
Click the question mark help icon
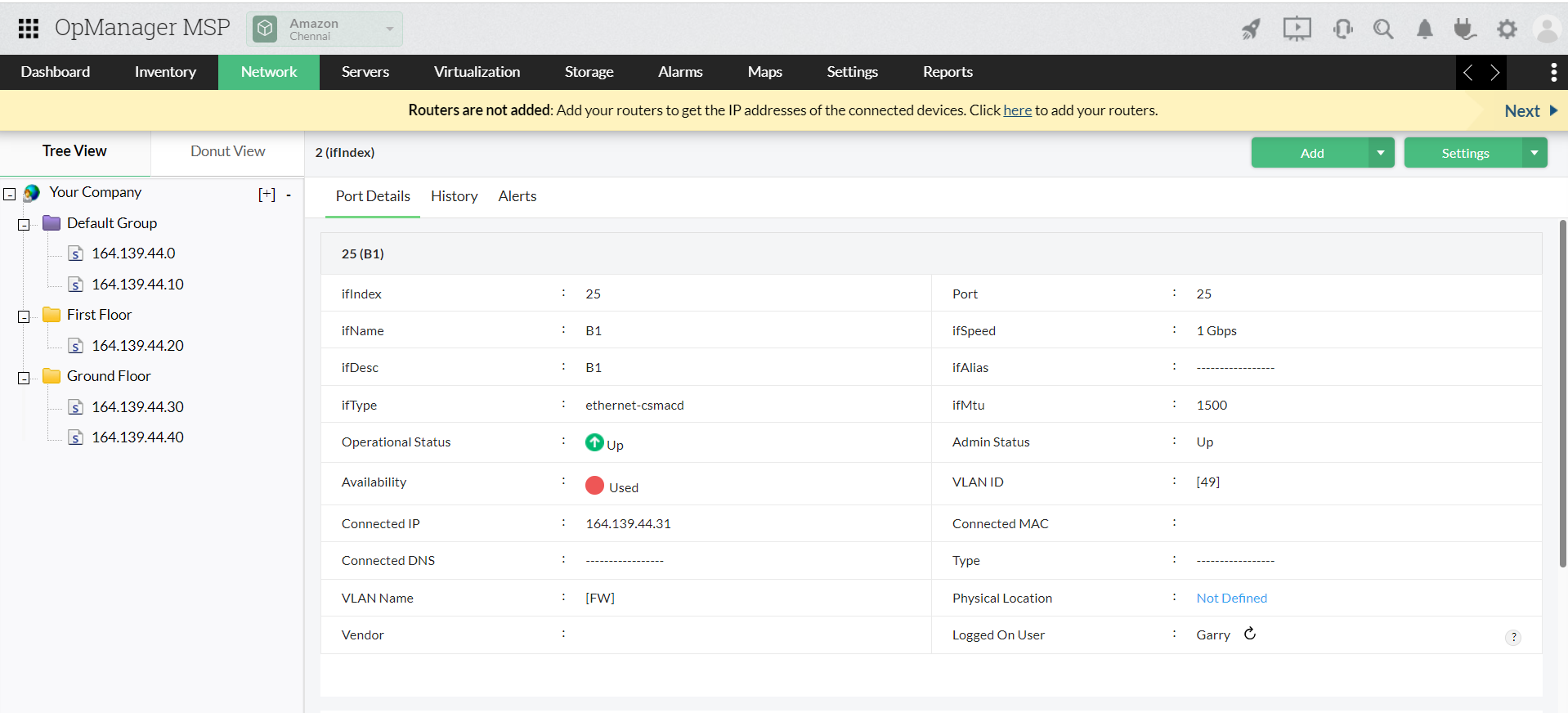pyautogui.click(x=1513, y=637)
